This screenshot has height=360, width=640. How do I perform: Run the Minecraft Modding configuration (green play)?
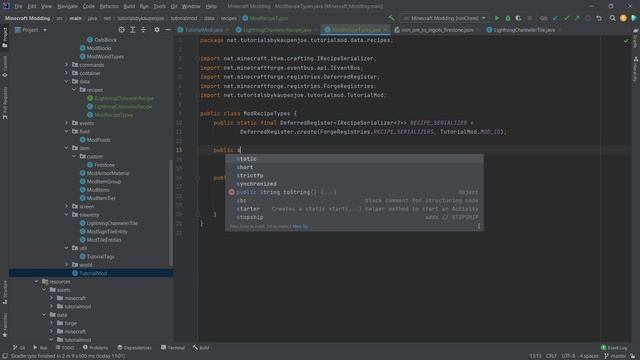[x=497, y=18]
